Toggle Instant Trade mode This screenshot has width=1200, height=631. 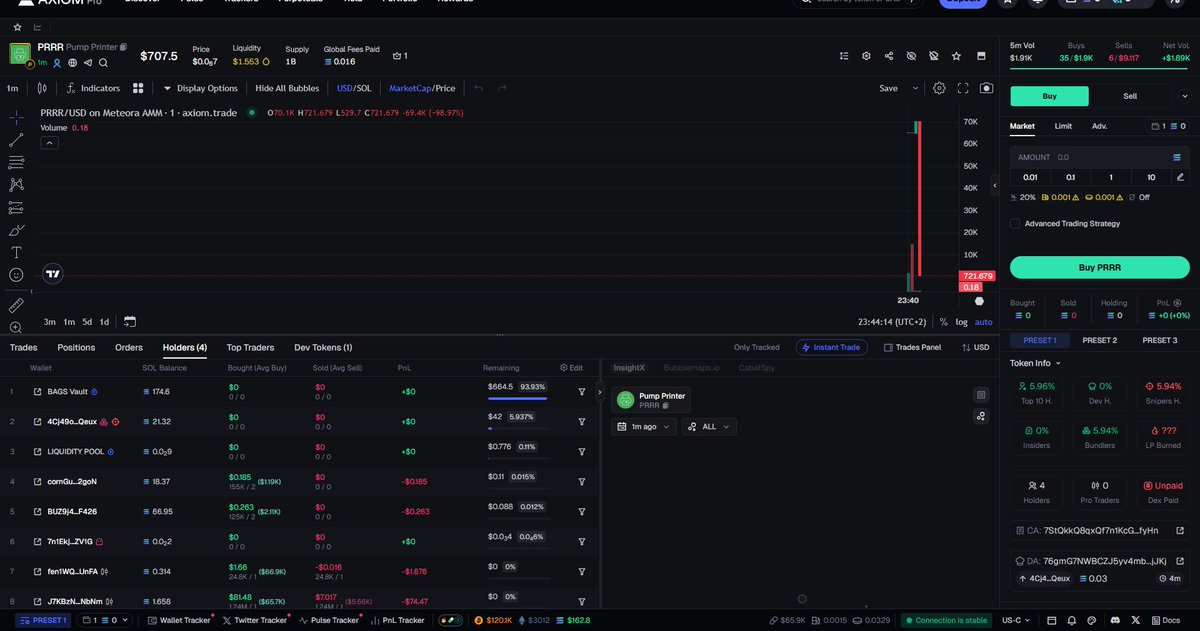(x=832, y=347)
